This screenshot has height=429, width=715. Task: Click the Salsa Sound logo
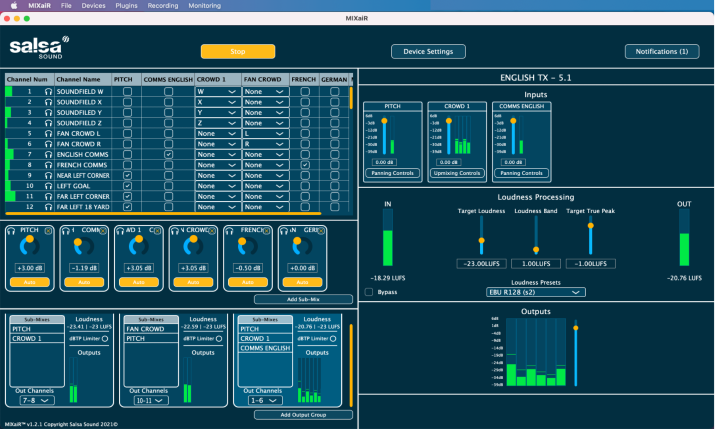click(x=39, y=47)
